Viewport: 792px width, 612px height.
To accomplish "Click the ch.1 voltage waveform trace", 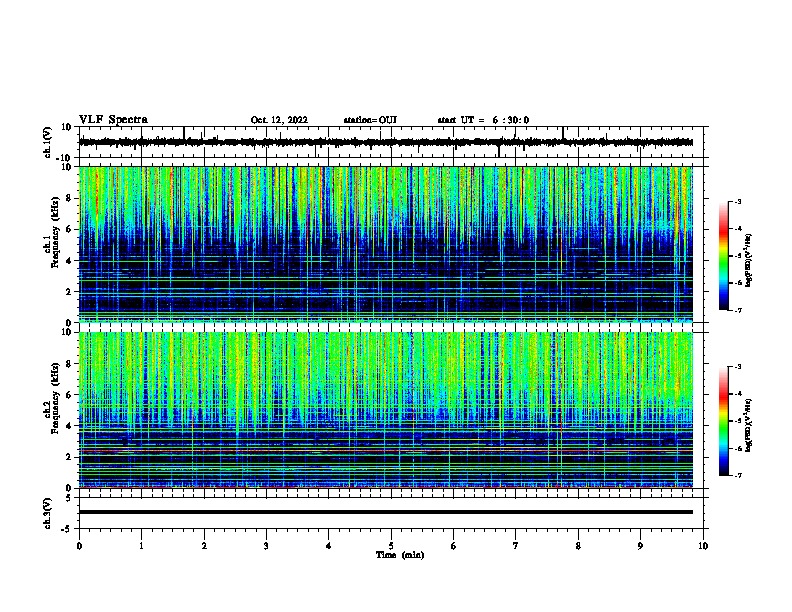I will click(385, 142).
